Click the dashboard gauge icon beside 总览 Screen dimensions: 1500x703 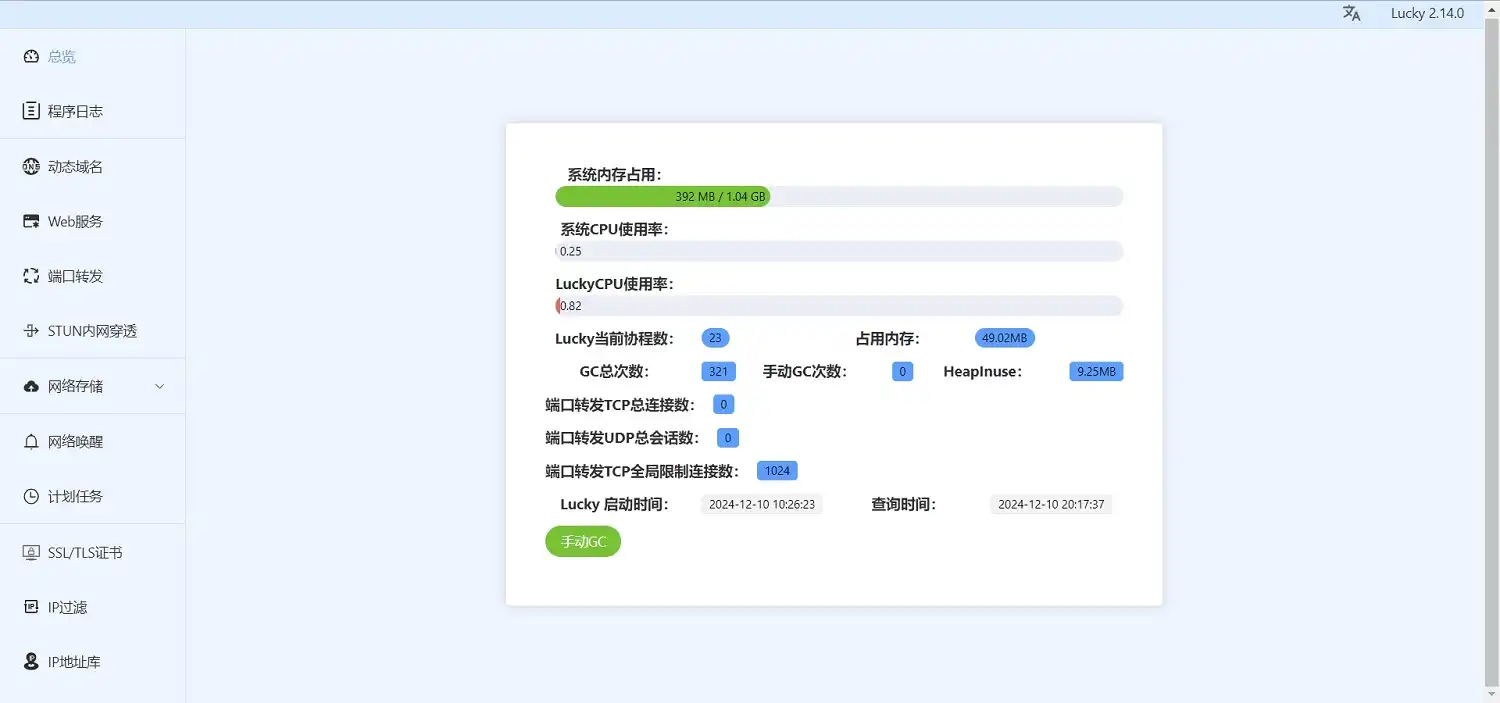pos(31,57)
